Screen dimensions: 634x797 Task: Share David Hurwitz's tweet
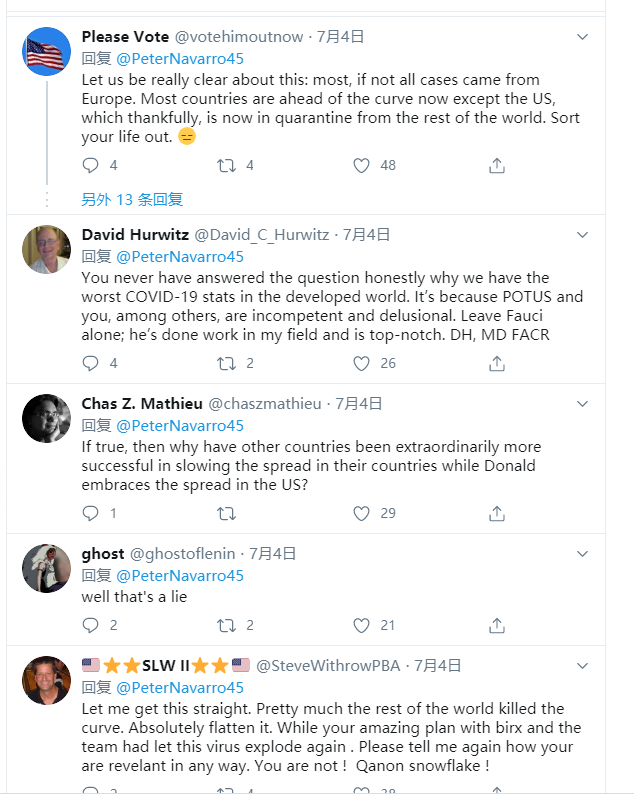point(497,363)
